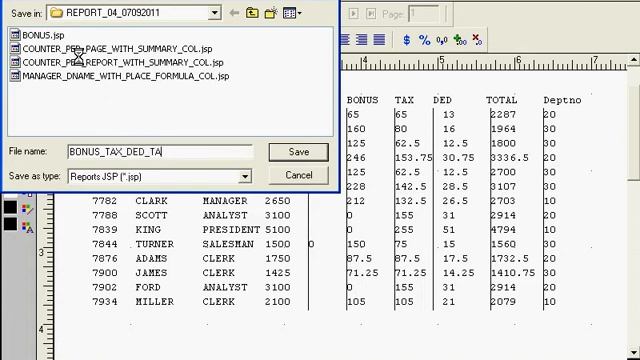Click deduction value 14.25
640x360 pixels.
pos(459,273)
